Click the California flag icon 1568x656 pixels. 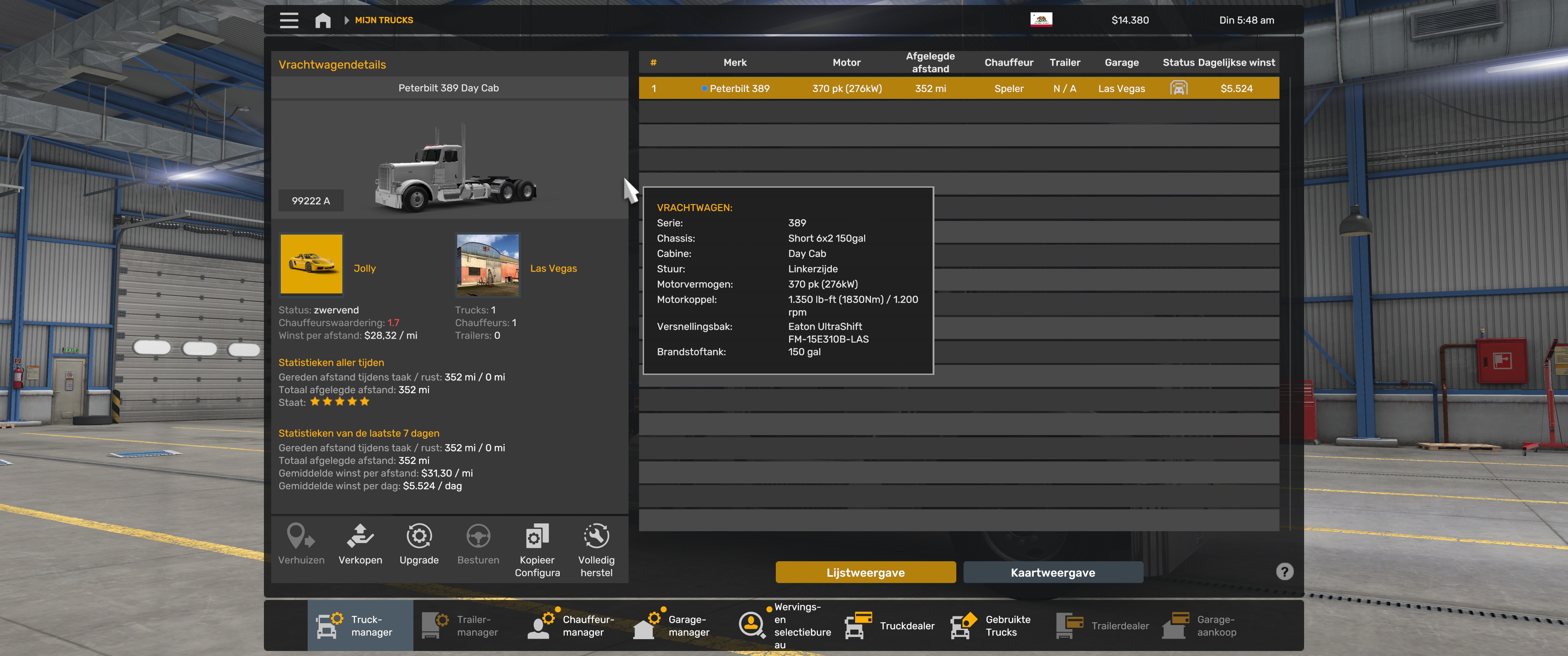pos(1041,20)
